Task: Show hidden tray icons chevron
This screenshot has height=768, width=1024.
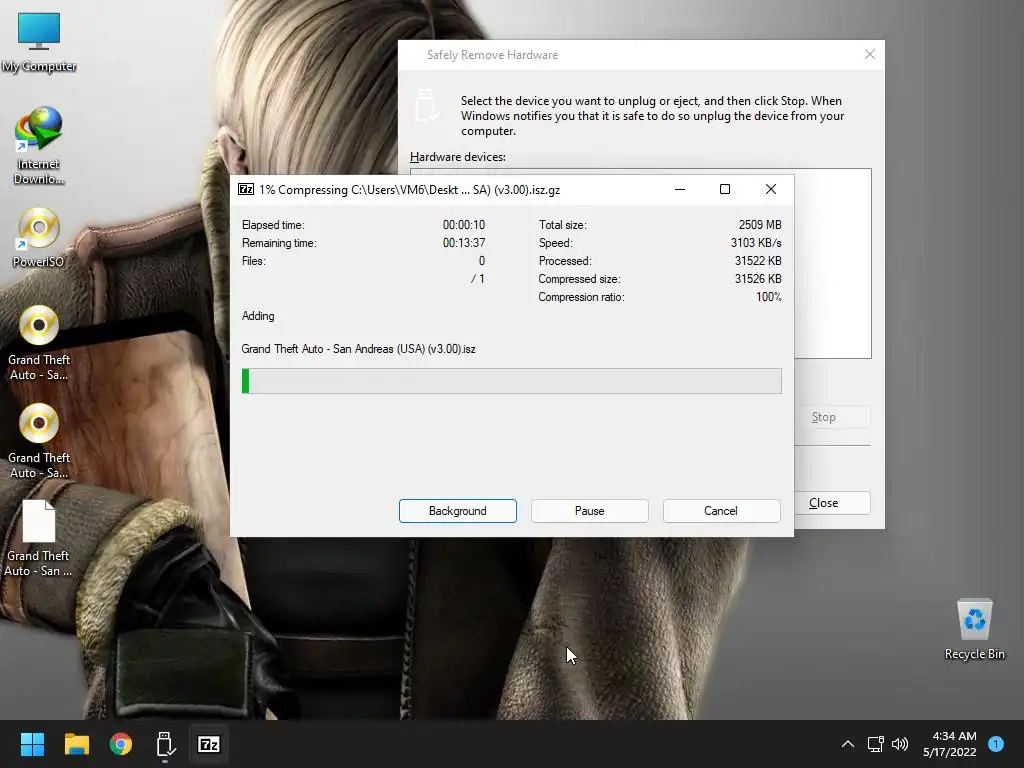Action: [x=848, y=744]
